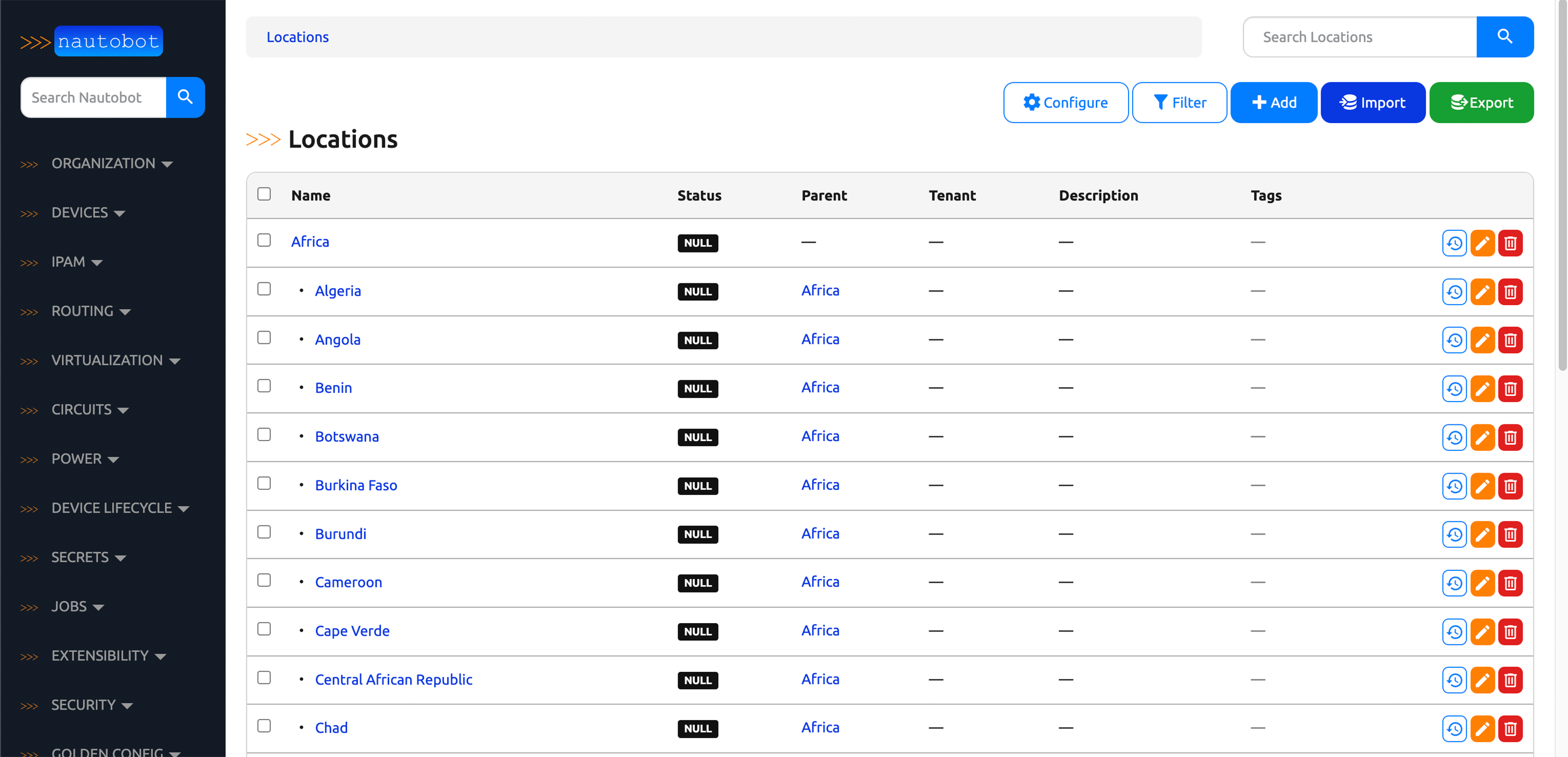
Task: Open the Central African Republic link
Action: pyautogui.click(x=393, y=679)
